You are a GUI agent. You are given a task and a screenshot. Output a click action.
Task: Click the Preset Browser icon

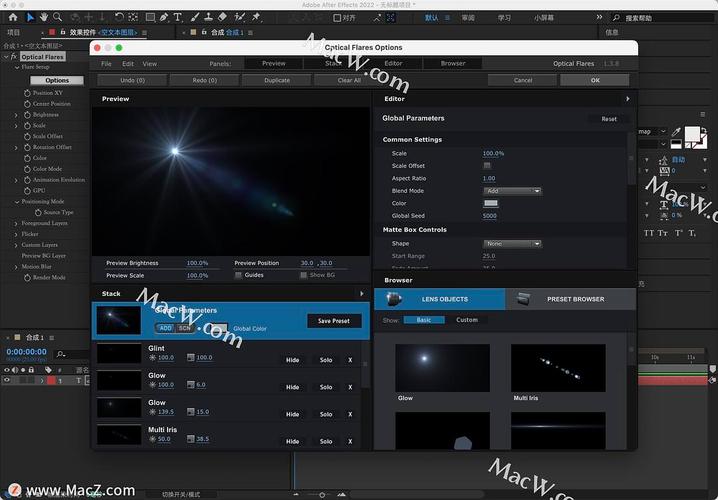[x=523, y=299]
